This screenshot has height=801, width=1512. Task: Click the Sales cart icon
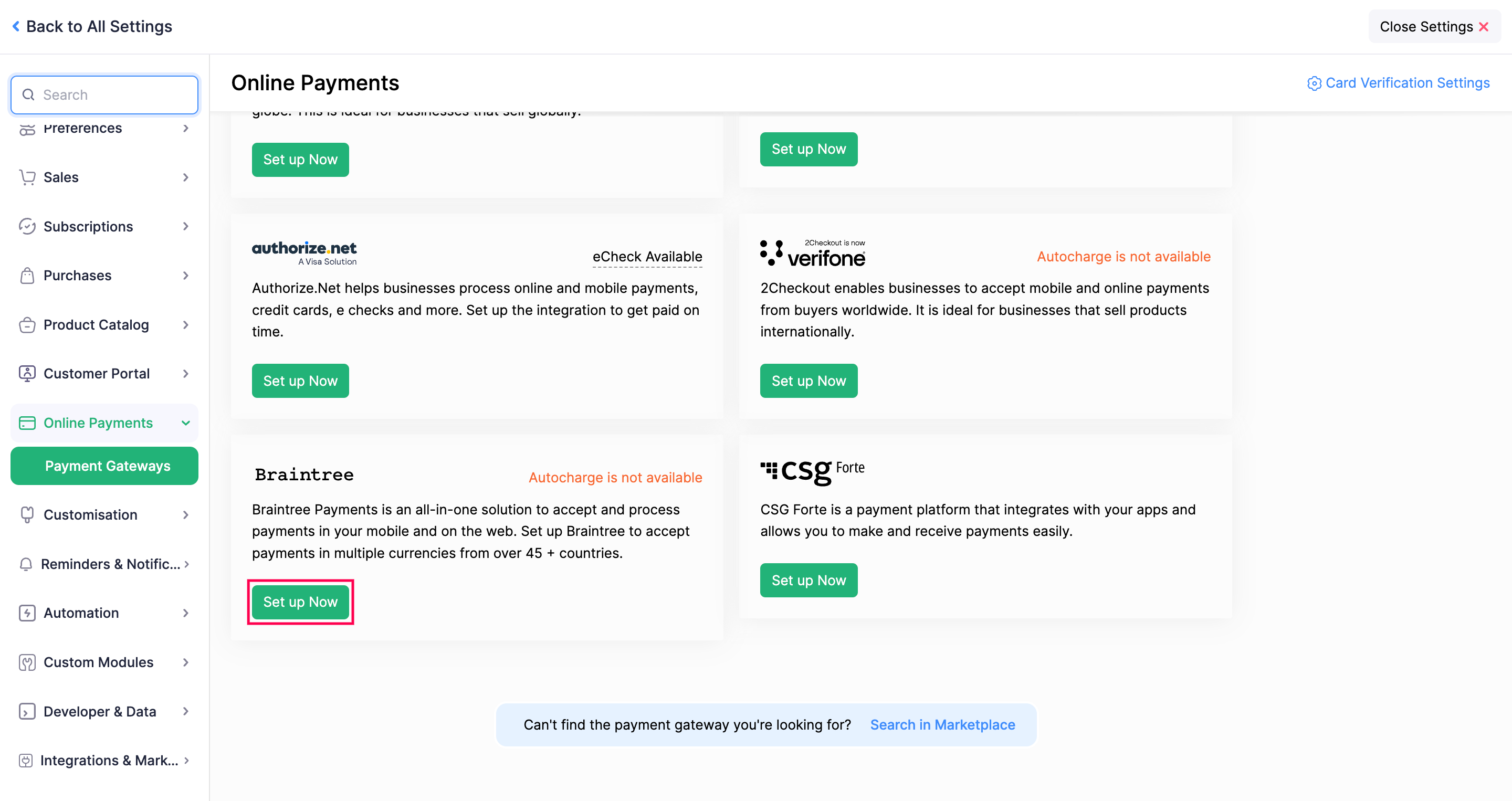point(27,177)
